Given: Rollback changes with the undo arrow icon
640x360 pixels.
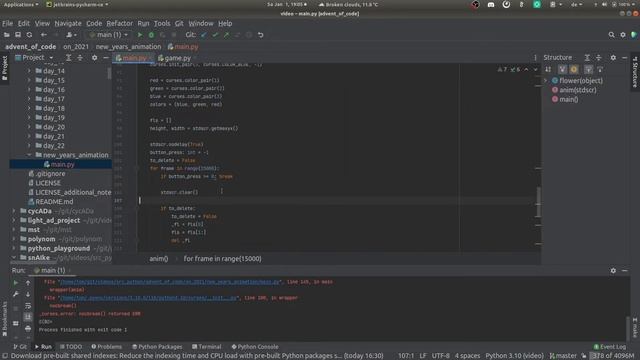Looking at the screenshot, I should 260,35.
